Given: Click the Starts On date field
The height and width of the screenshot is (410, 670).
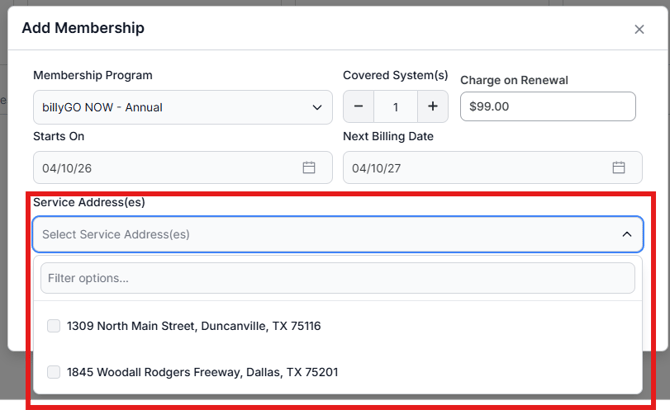Looking at the screenshot, I should pos(165,167).
